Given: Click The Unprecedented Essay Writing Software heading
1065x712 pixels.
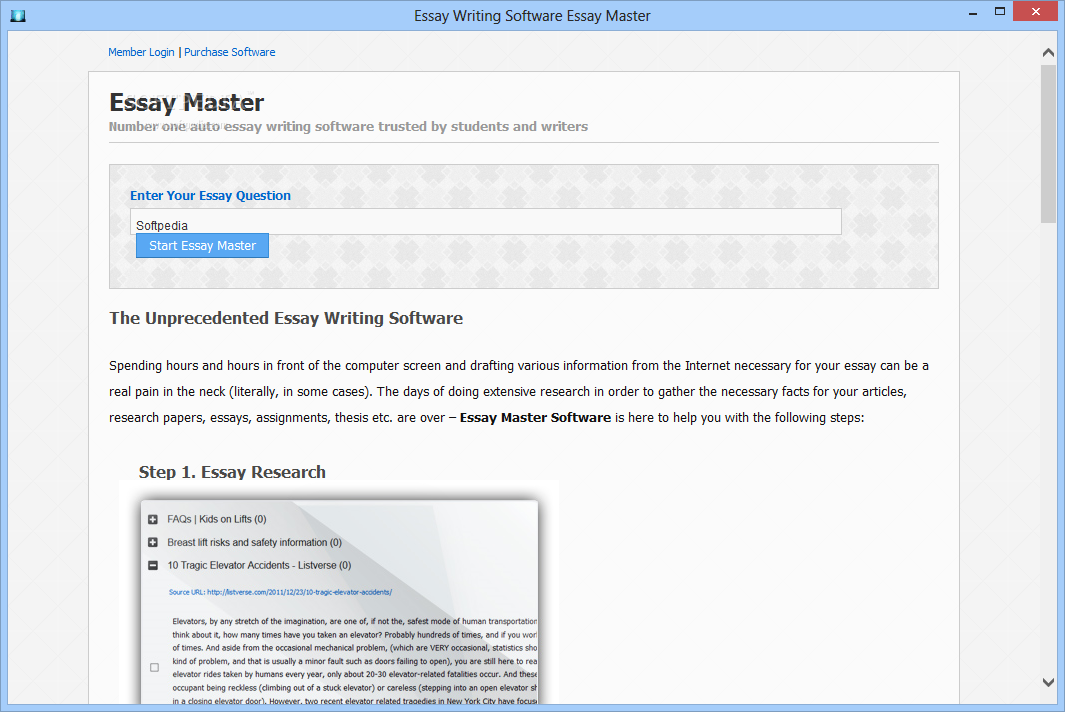Looking at the screenshot, I should click(x=286, y=318).
